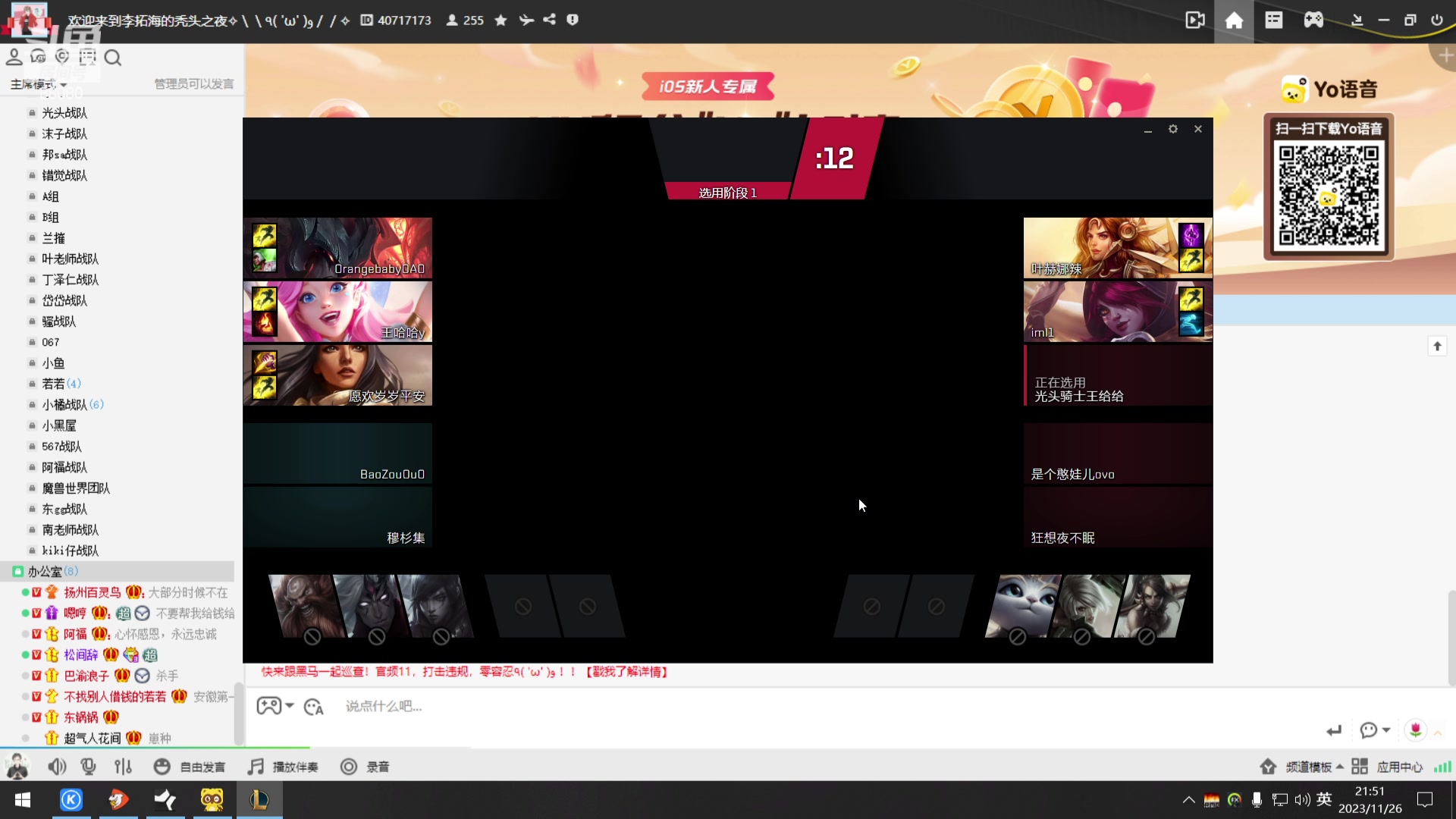This screenshot has height=819, width=1456.
Task: Toggle the 录音 recording button
Action: [x=365, y=767]
